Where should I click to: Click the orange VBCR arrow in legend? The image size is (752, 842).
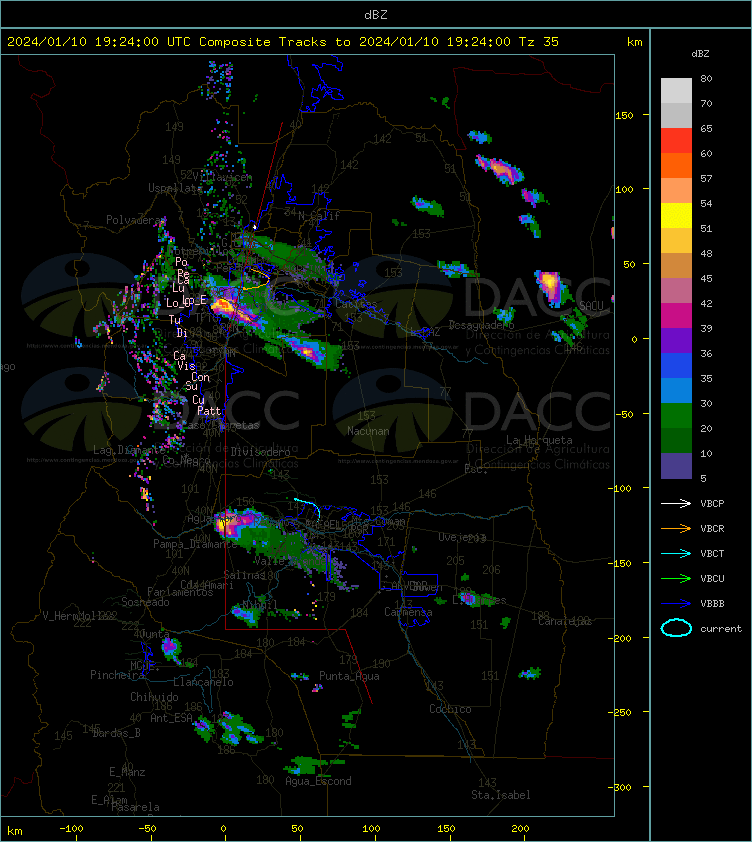pos(676,528)
